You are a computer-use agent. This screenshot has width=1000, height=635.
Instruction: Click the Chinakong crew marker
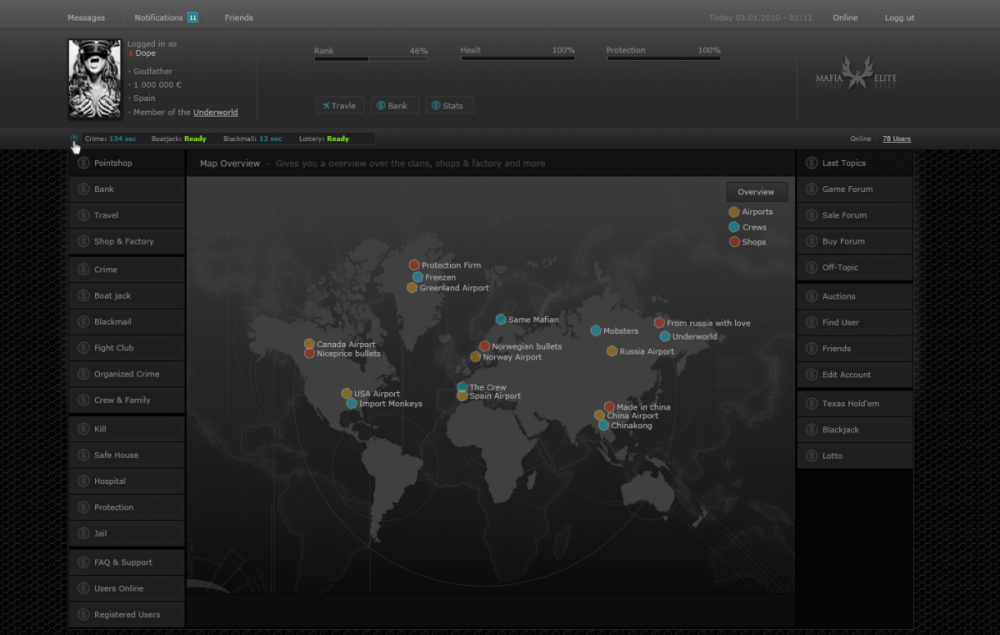click(604, 425)
